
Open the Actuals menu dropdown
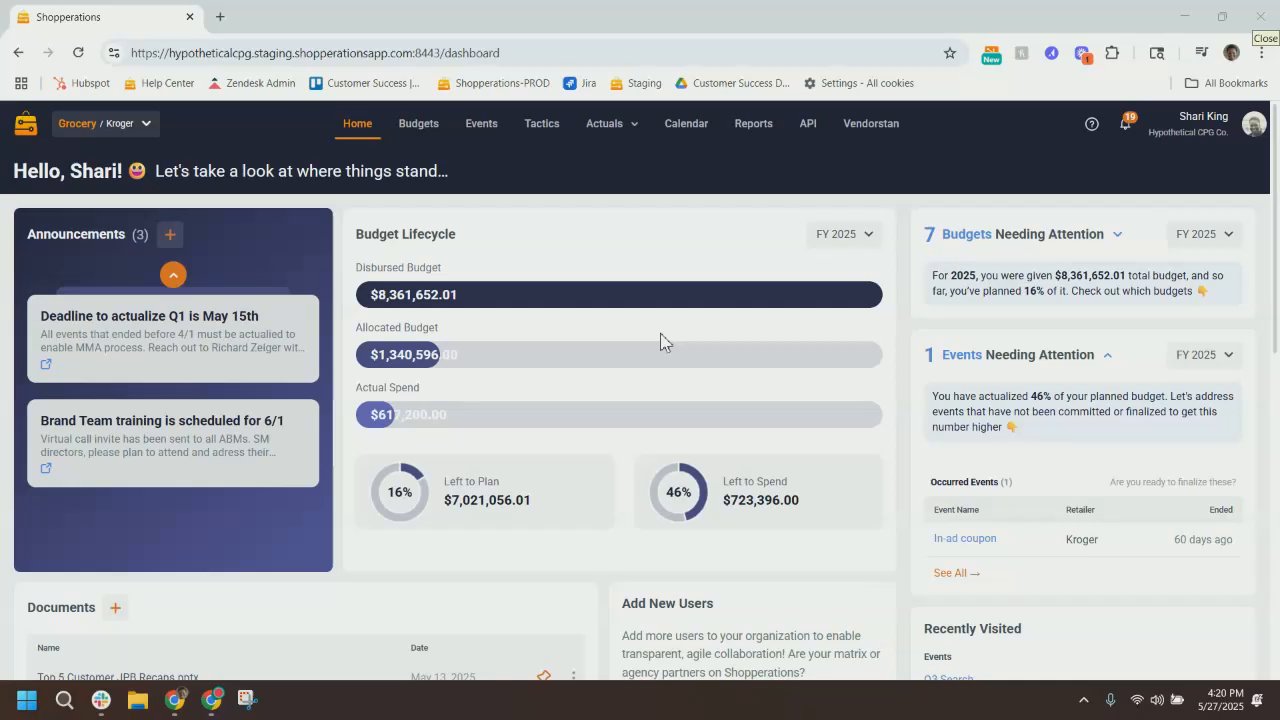point(612,124)
